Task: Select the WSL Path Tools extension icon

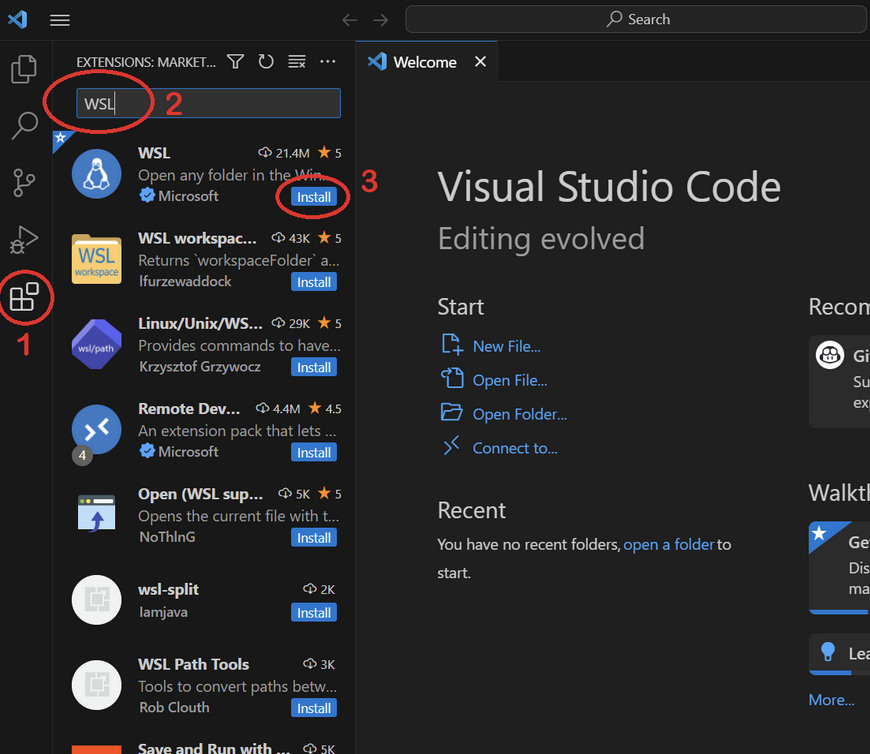Action: (x=97, y=685)
